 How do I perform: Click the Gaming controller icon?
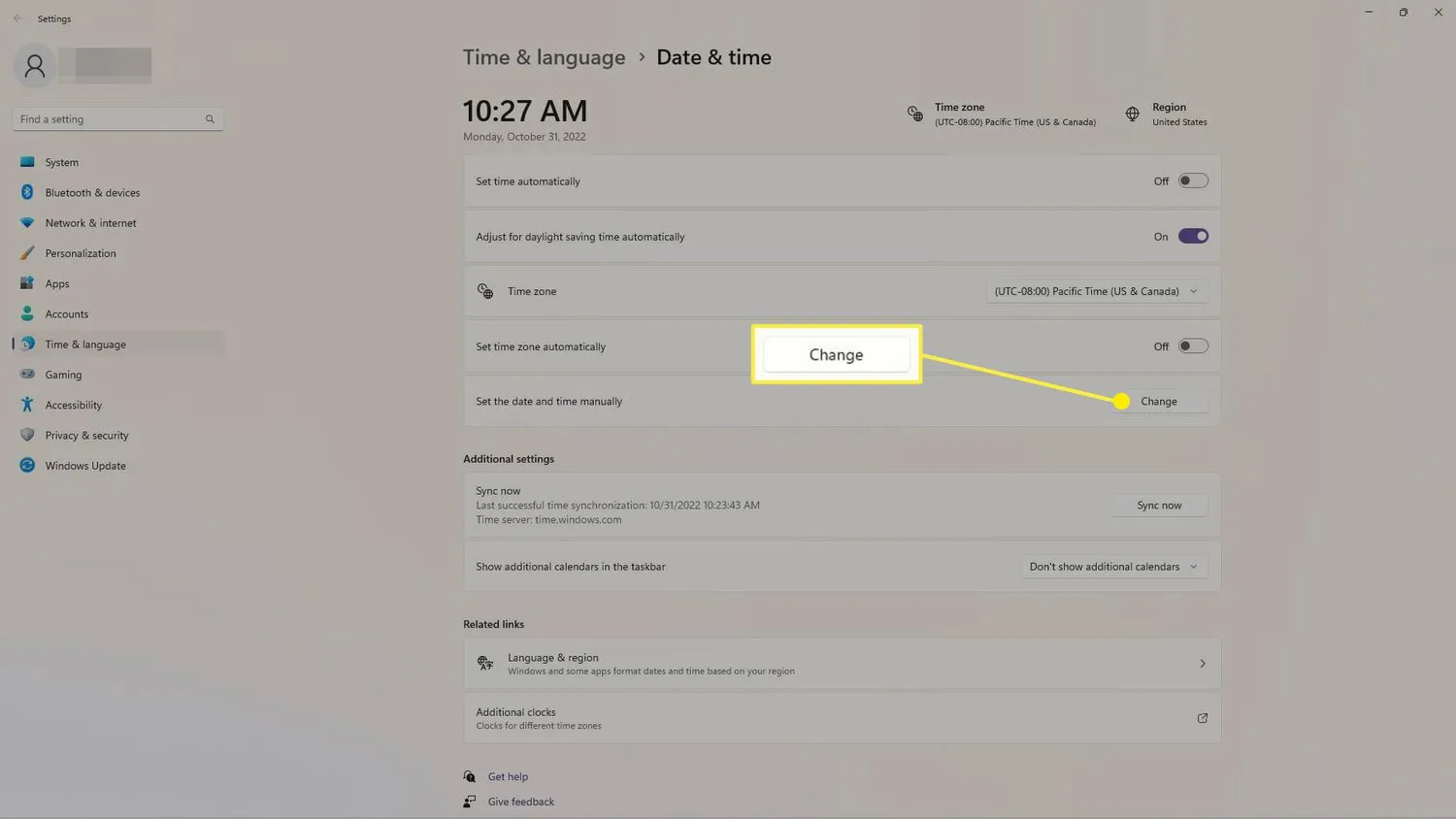[x=27, y=375]
